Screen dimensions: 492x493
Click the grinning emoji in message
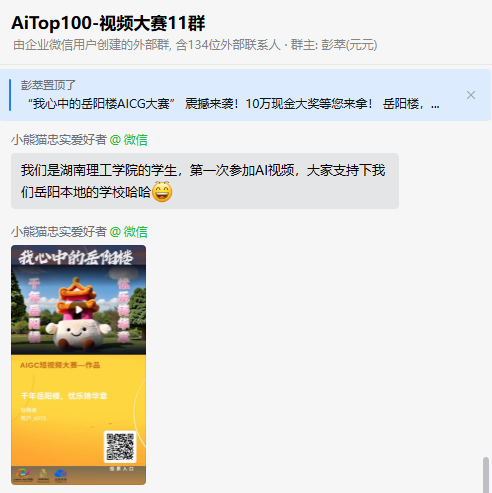[162, 192]
